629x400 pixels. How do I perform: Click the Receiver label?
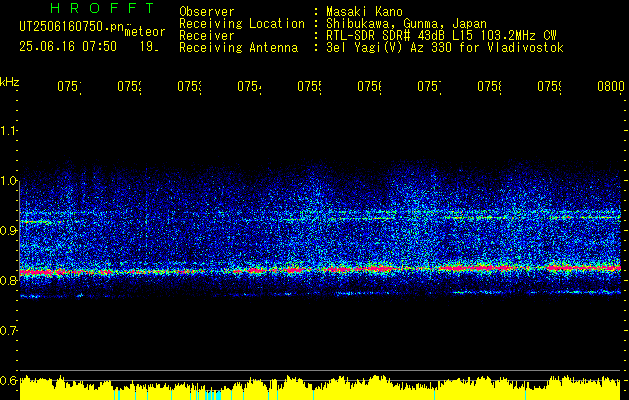coord(207,36)
